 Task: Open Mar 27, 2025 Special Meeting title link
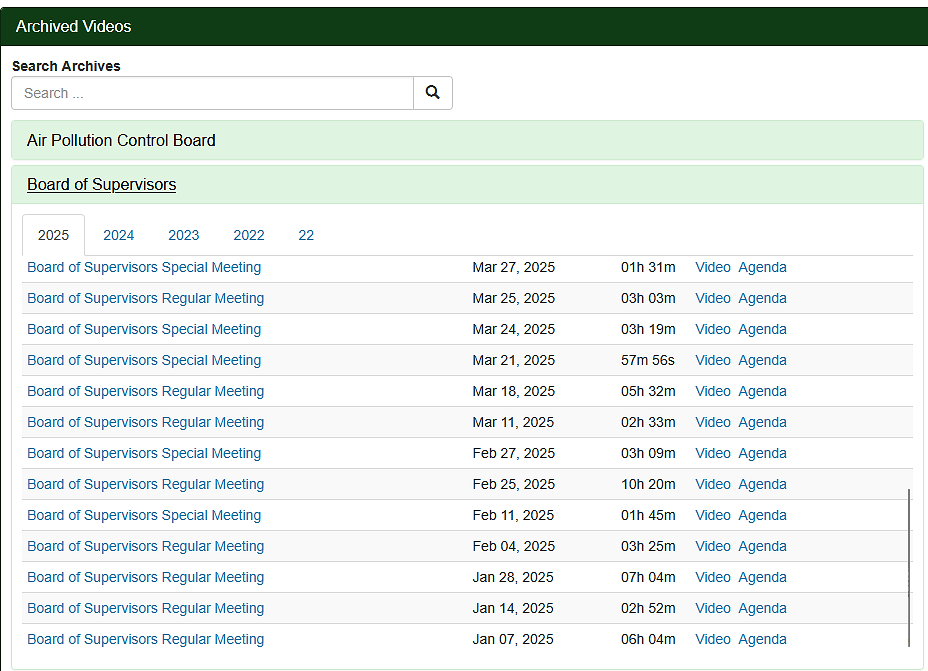pos(144,267)
